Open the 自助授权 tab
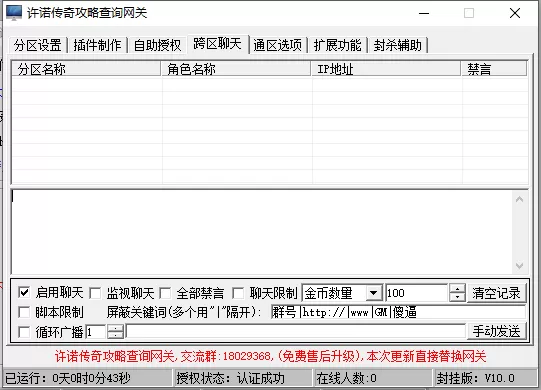 pyautogui.click(x=157, y=45)
